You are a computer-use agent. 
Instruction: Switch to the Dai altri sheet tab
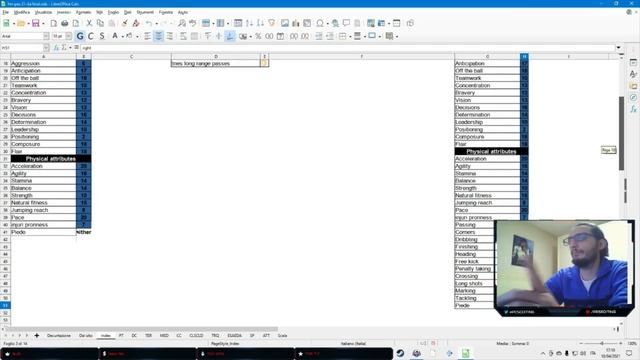(x=86, y=336)
